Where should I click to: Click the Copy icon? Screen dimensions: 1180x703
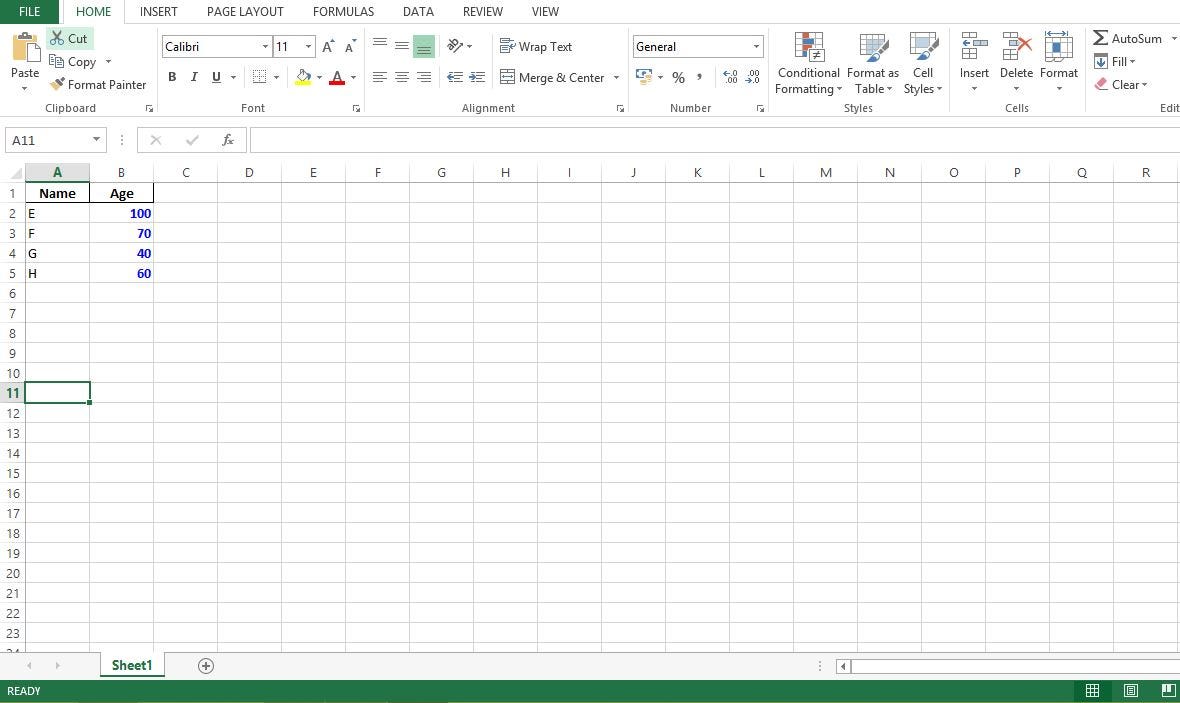56,62
